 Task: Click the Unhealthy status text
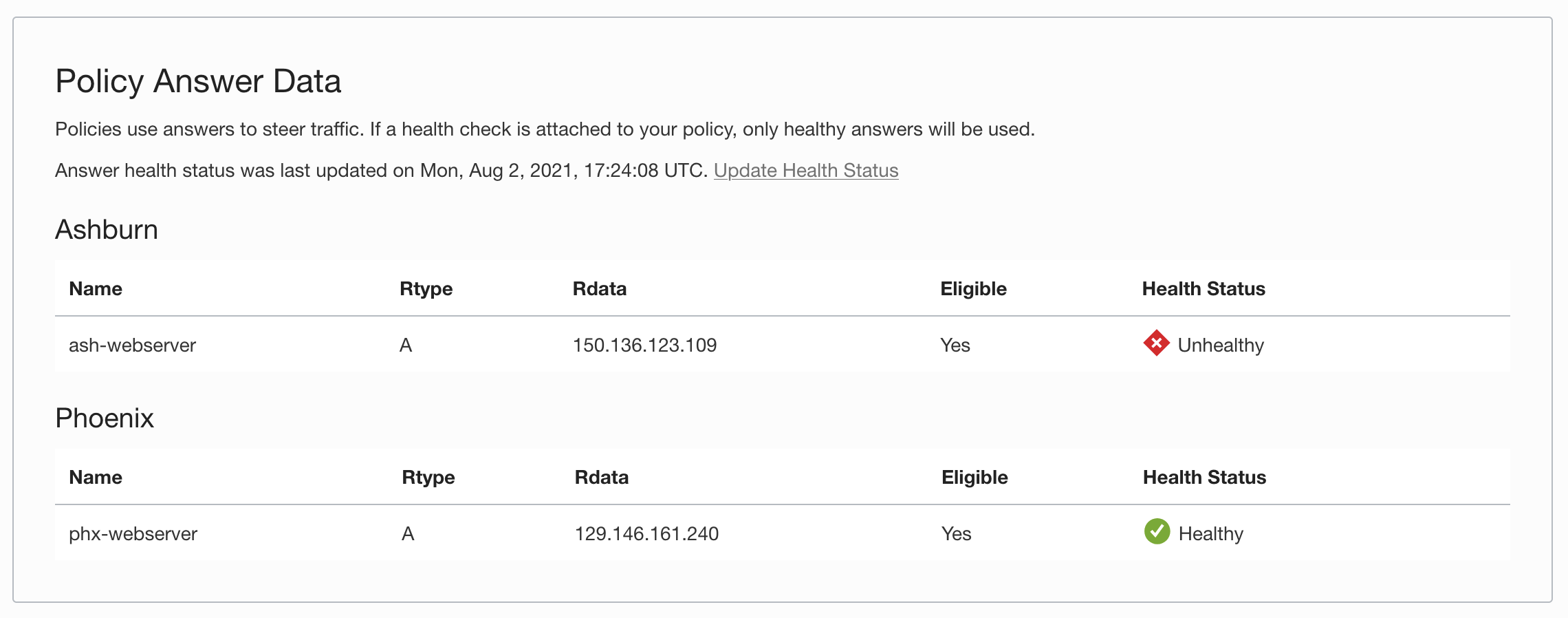pyautogui.click(x=1221, y=345)
